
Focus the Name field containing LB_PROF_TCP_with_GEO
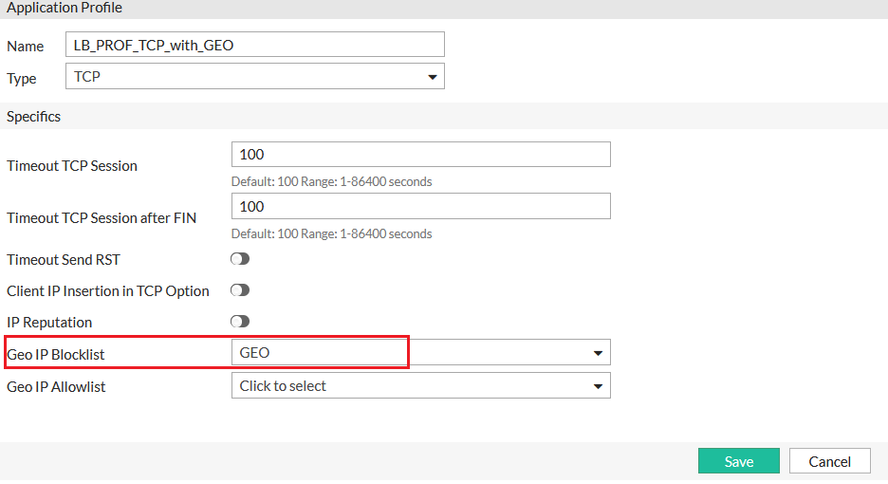[x=255, y=44]
